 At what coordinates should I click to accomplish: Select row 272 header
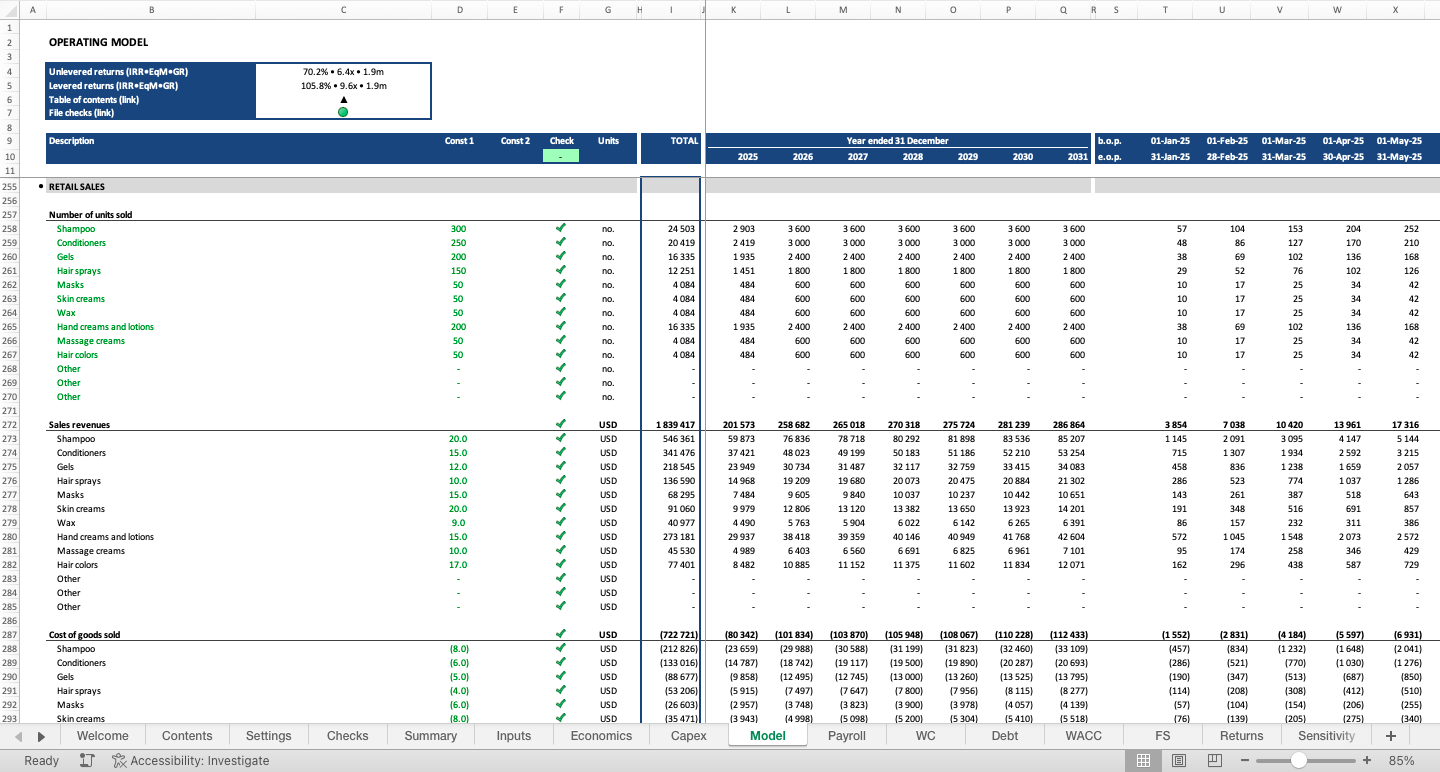tap(10, 424)
